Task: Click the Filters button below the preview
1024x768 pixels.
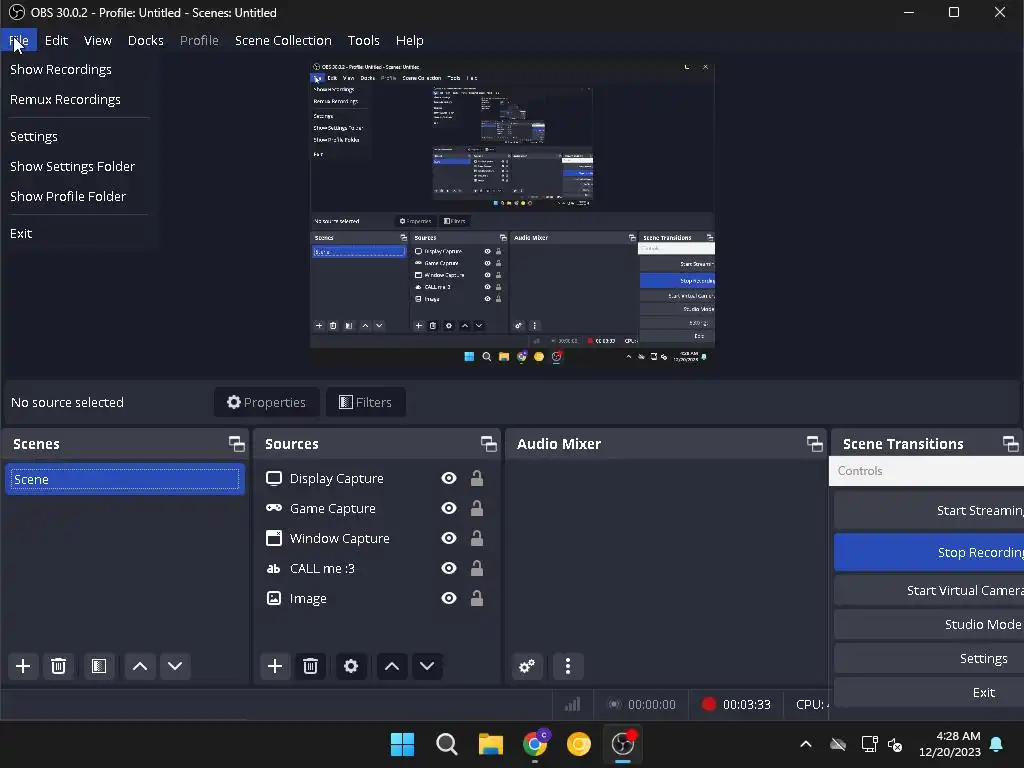Action: point(366,402)
